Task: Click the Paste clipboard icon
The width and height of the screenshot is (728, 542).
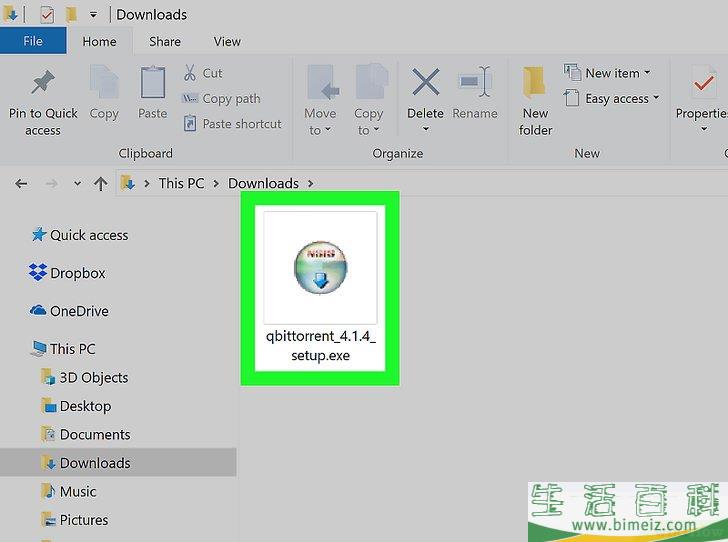Action: 153,84
